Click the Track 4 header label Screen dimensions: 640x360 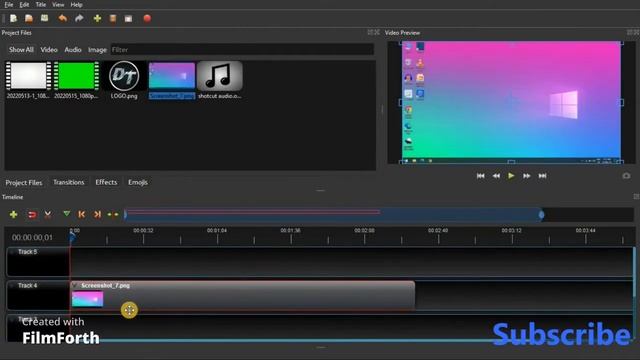pos(27,286)
